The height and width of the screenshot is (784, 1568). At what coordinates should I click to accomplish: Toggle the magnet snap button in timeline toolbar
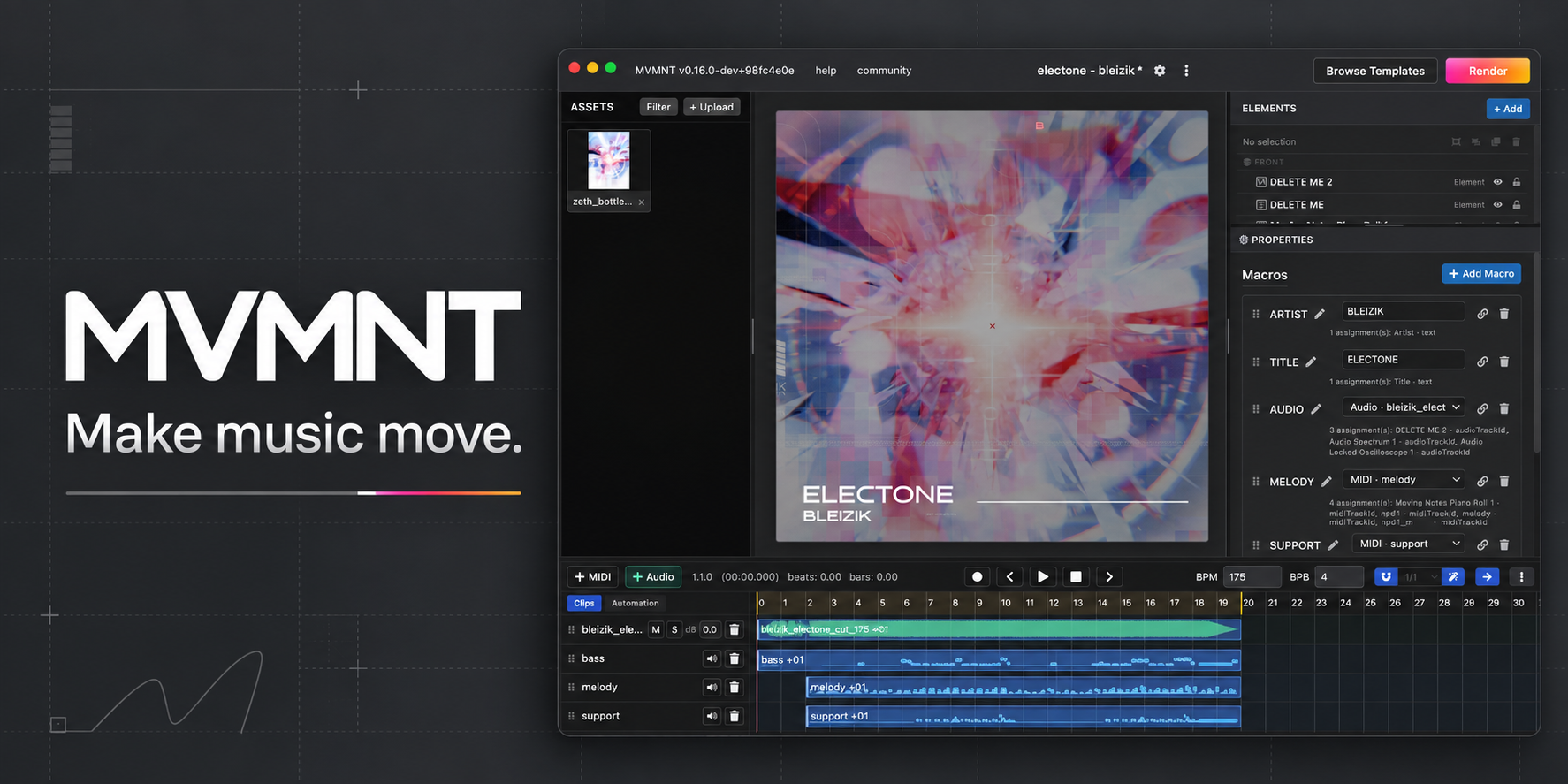coord(1386,577)
